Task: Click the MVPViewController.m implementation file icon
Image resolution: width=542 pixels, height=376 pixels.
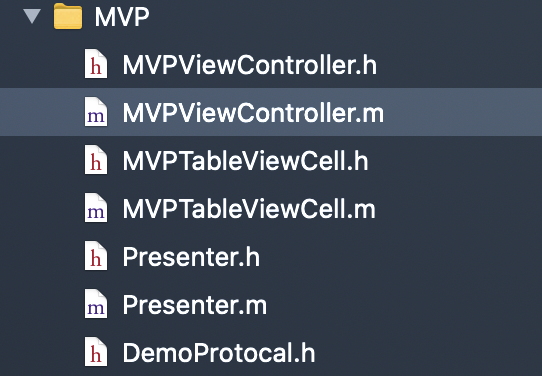Action: coord(96,112)
